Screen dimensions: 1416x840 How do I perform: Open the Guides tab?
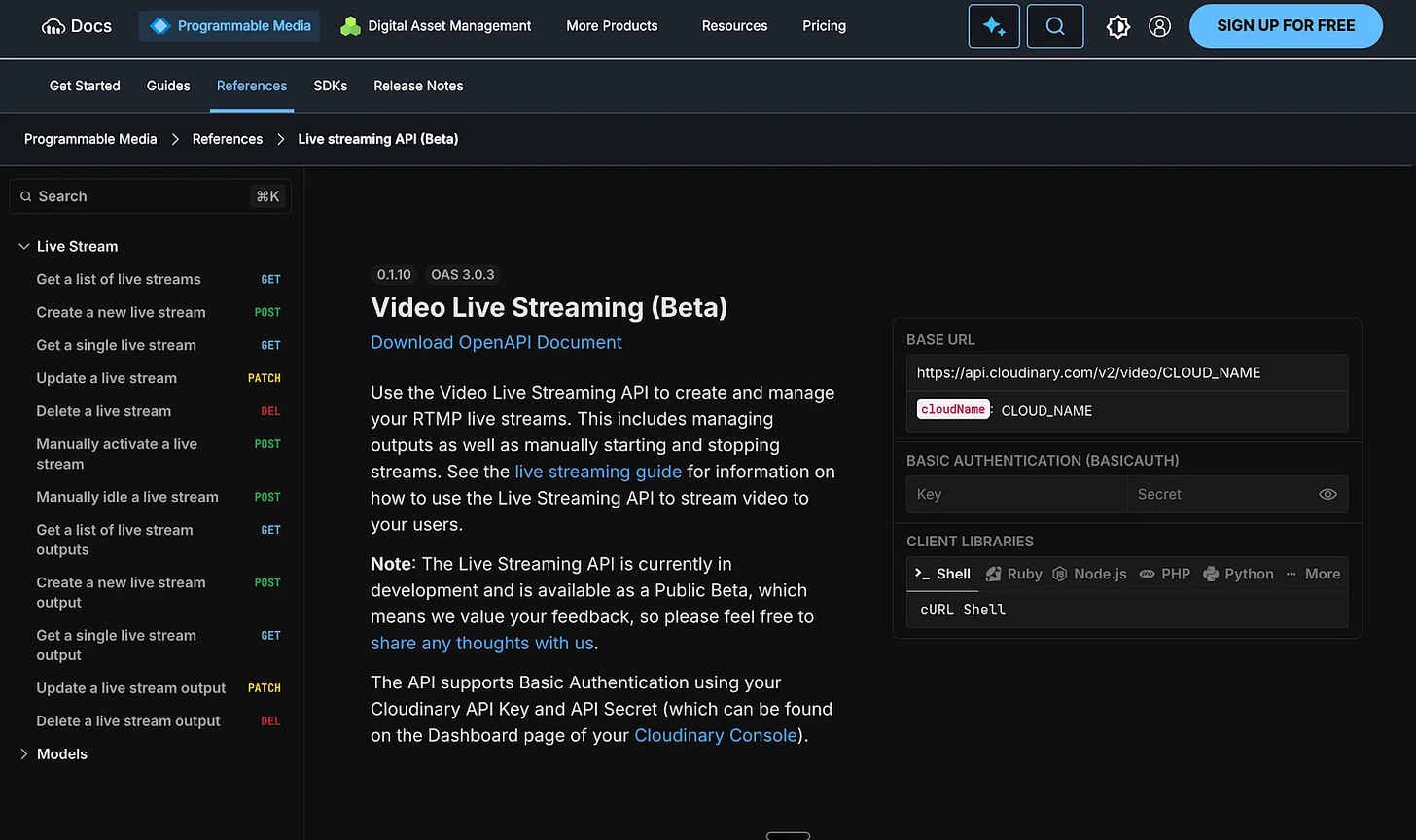click(x=168, y=86)
